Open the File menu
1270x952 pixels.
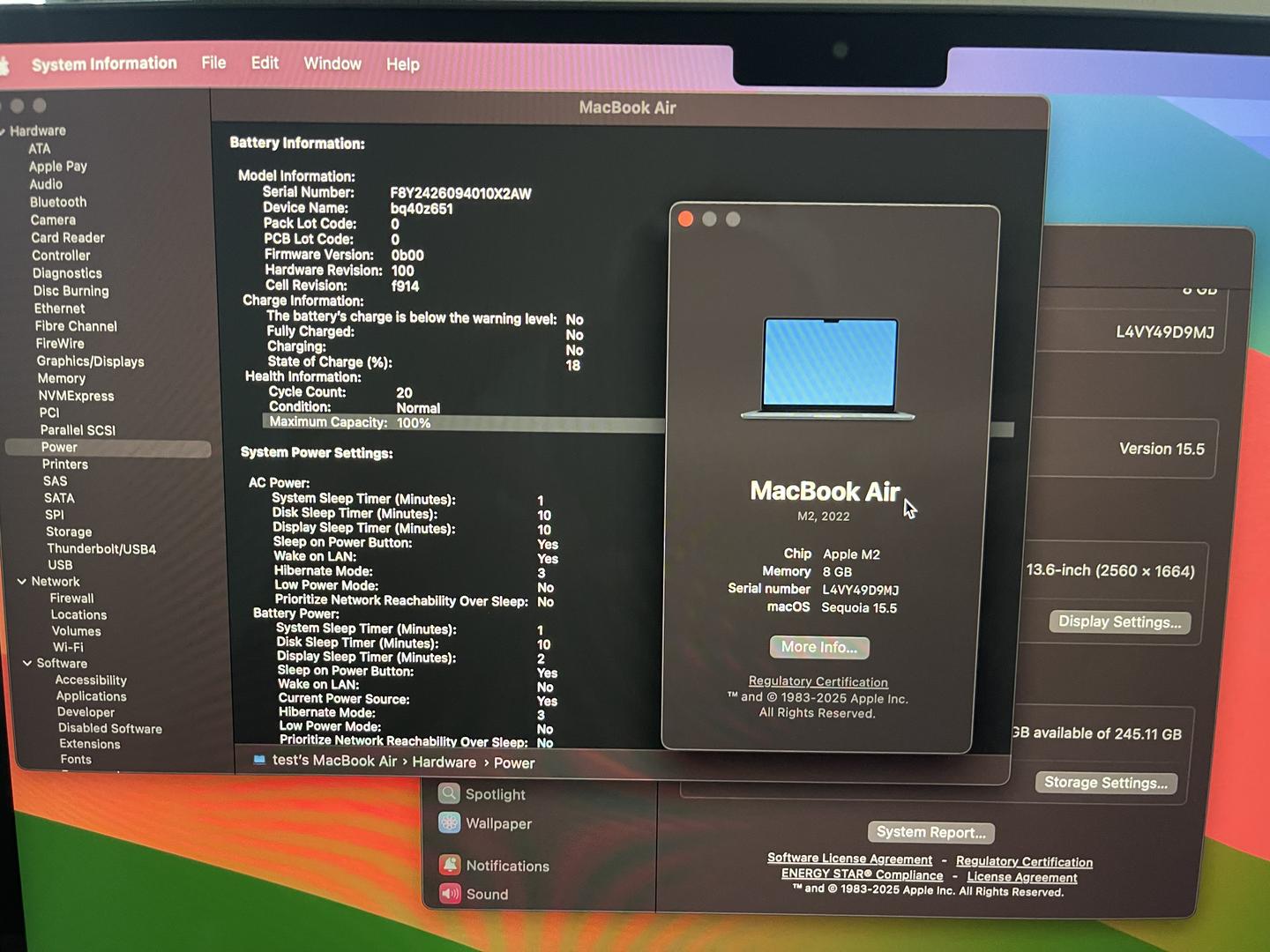pyautogui.click(x=213, y=63)
